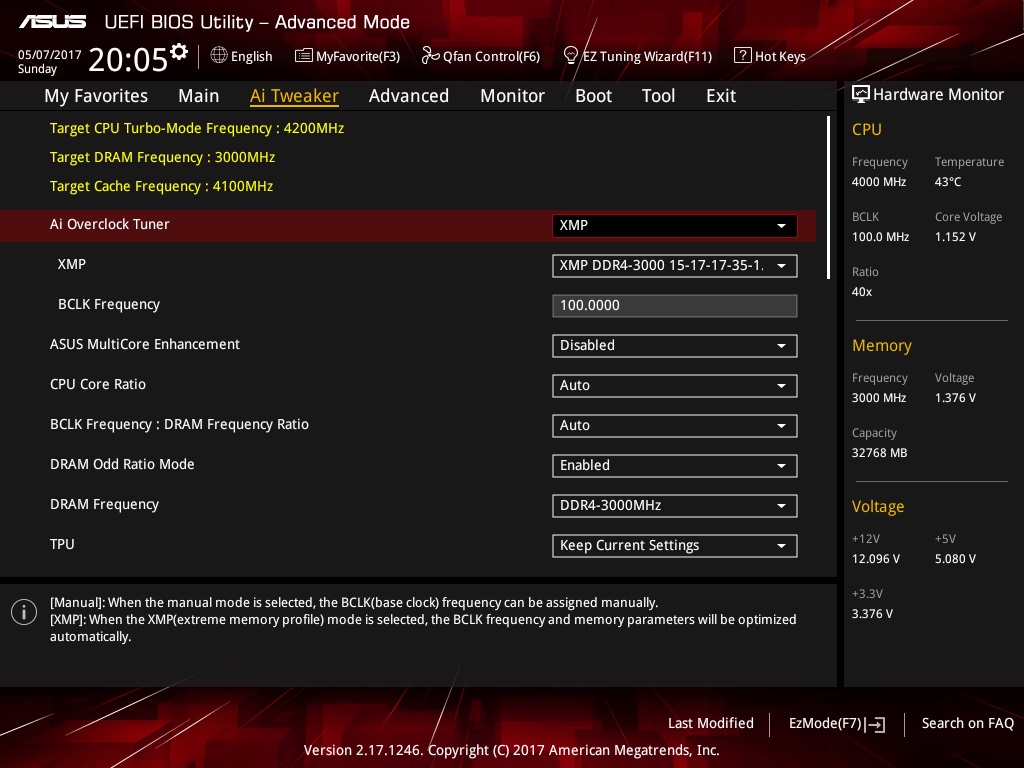Select the Ai Tweaker tab
Screen dimensions: 1024x768
(294, 96)
